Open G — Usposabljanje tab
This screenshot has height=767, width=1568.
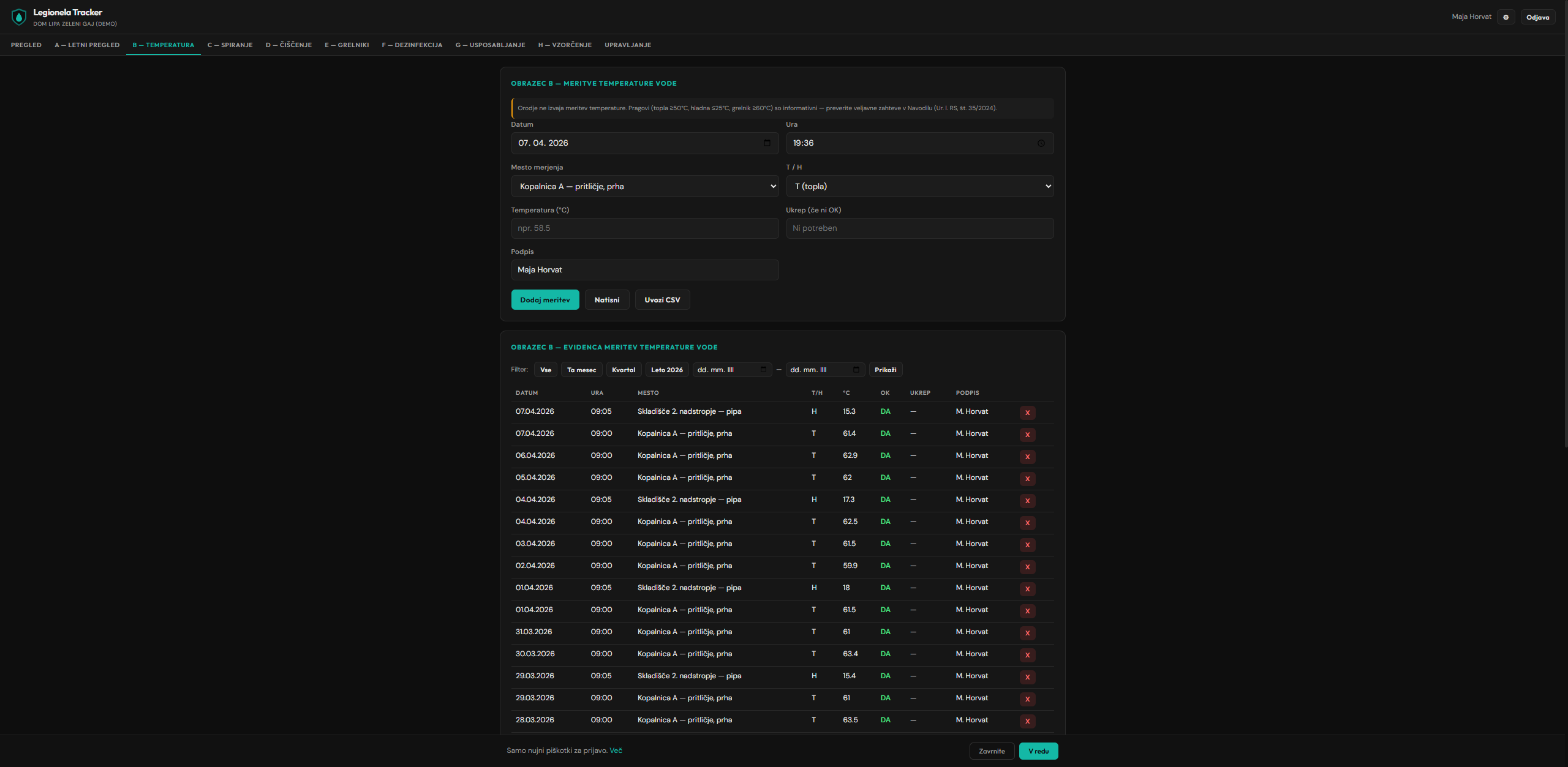pyautogui.click(x=490, y=45)
